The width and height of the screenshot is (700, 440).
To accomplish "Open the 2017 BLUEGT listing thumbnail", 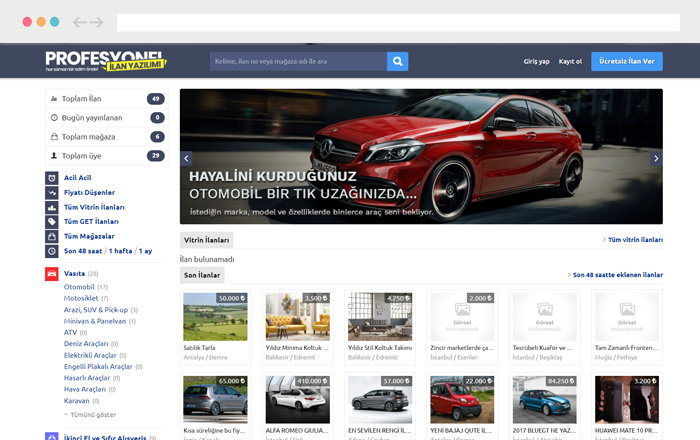I will tap(545, 399).
